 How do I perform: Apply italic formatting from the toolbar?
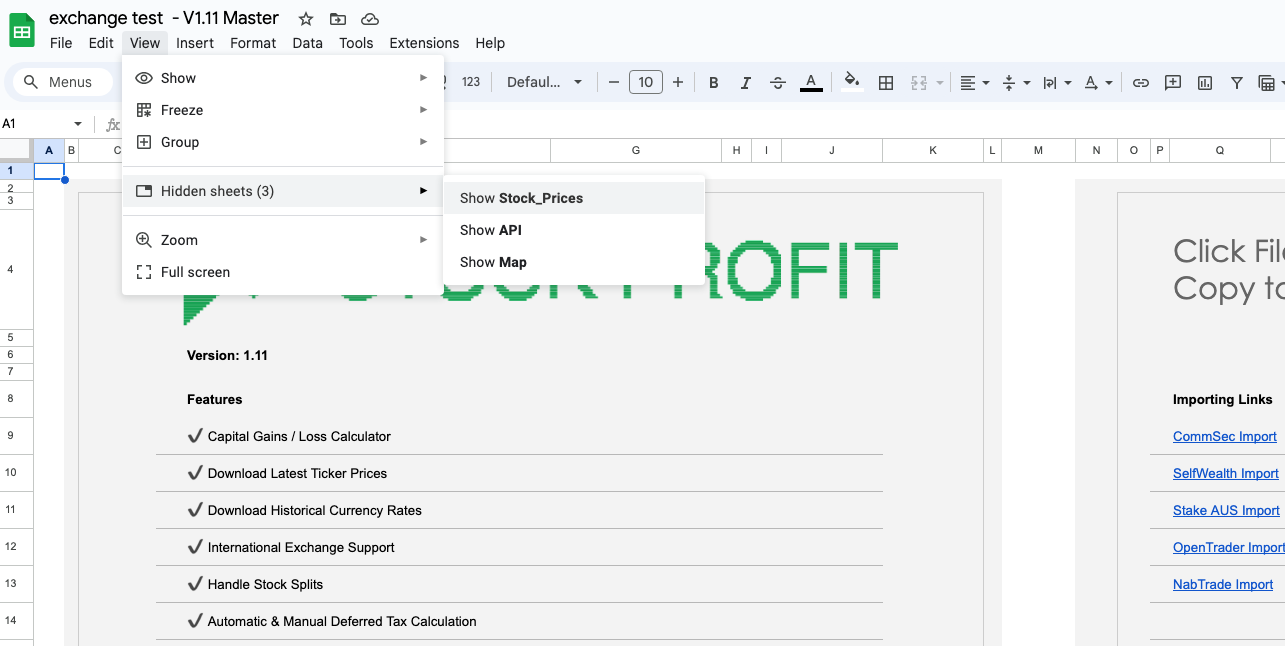click(x=746, y=82)
